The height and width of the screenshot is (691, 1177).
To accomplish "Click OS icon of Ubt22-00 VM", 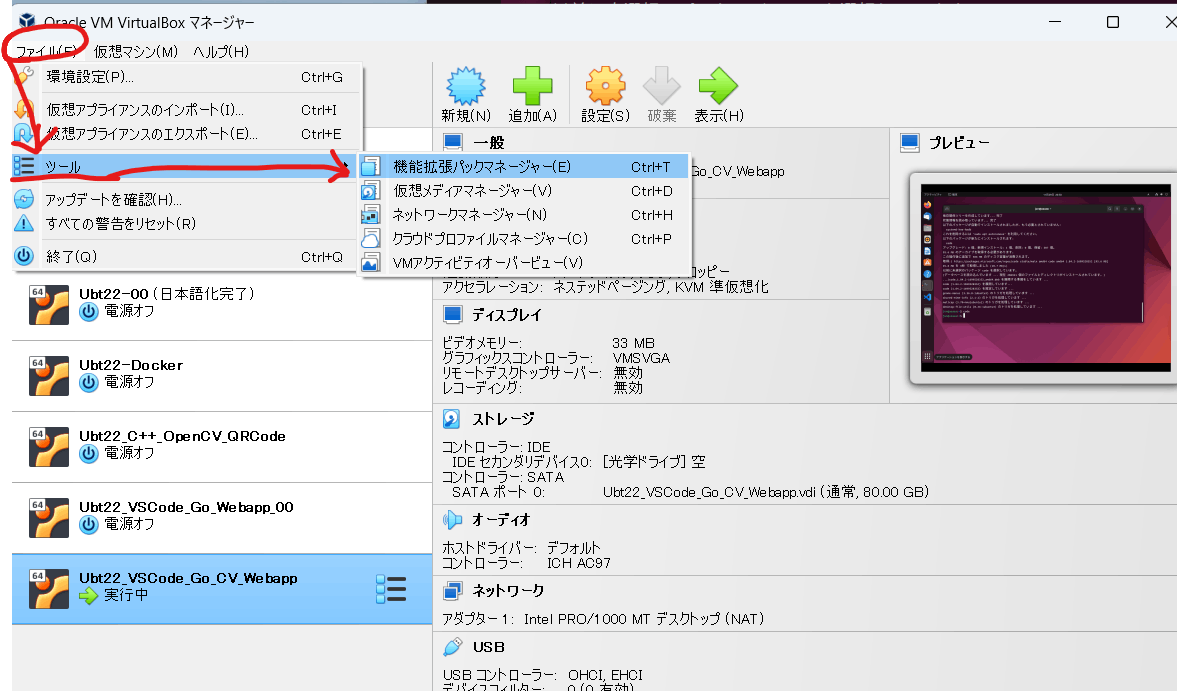I will (49, 305).
